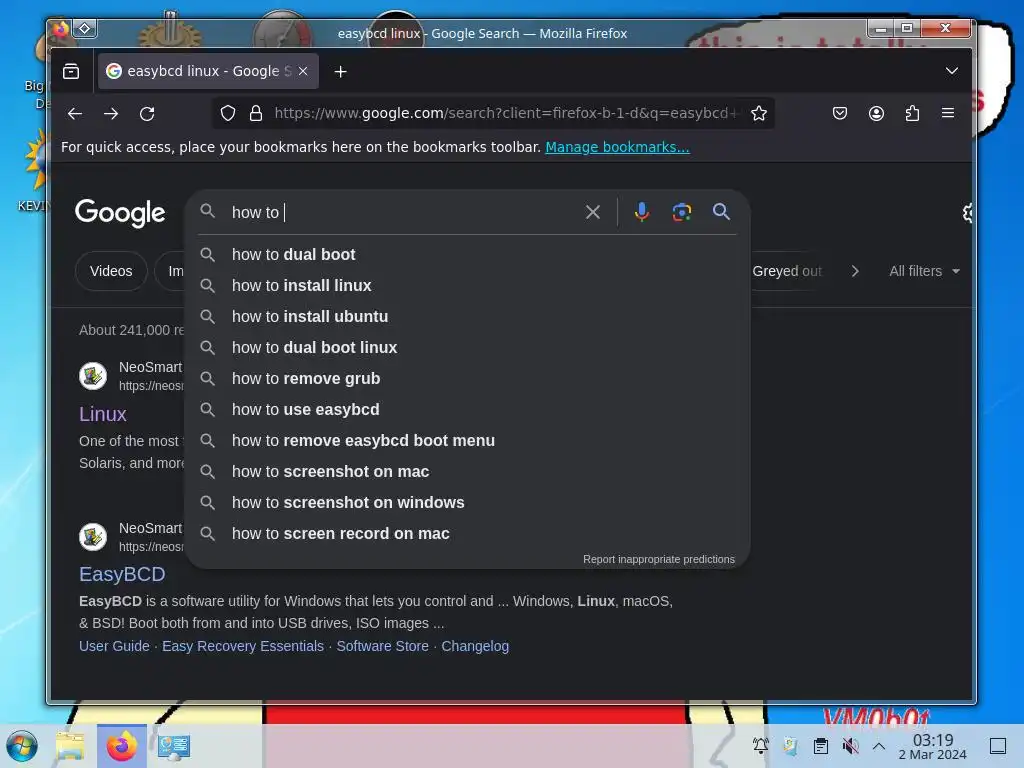The width and height of the screenshot is (1024, 768).
Task: Go back with the browser back arrow
Action: pyautogui.click(x=74, y=114)
